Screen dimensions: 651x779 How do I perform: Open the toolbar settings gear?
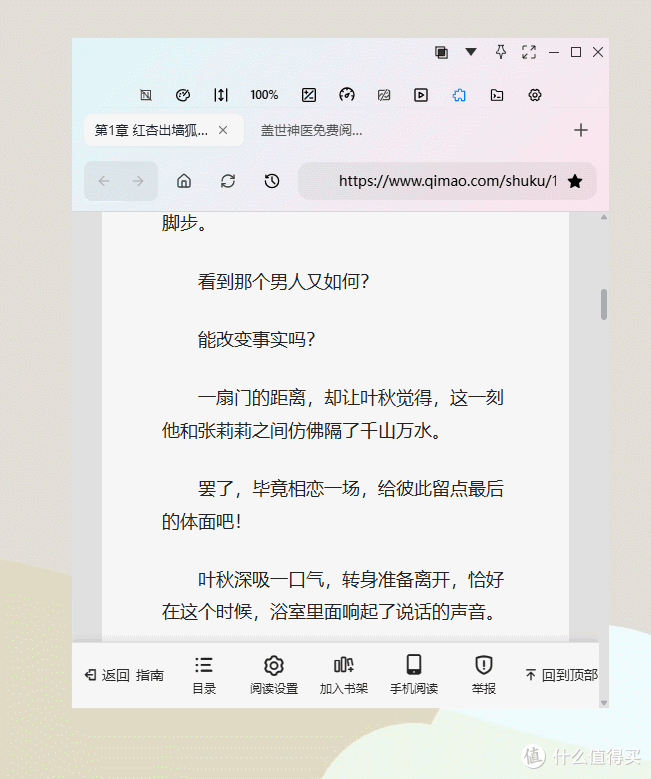[535, 95]
